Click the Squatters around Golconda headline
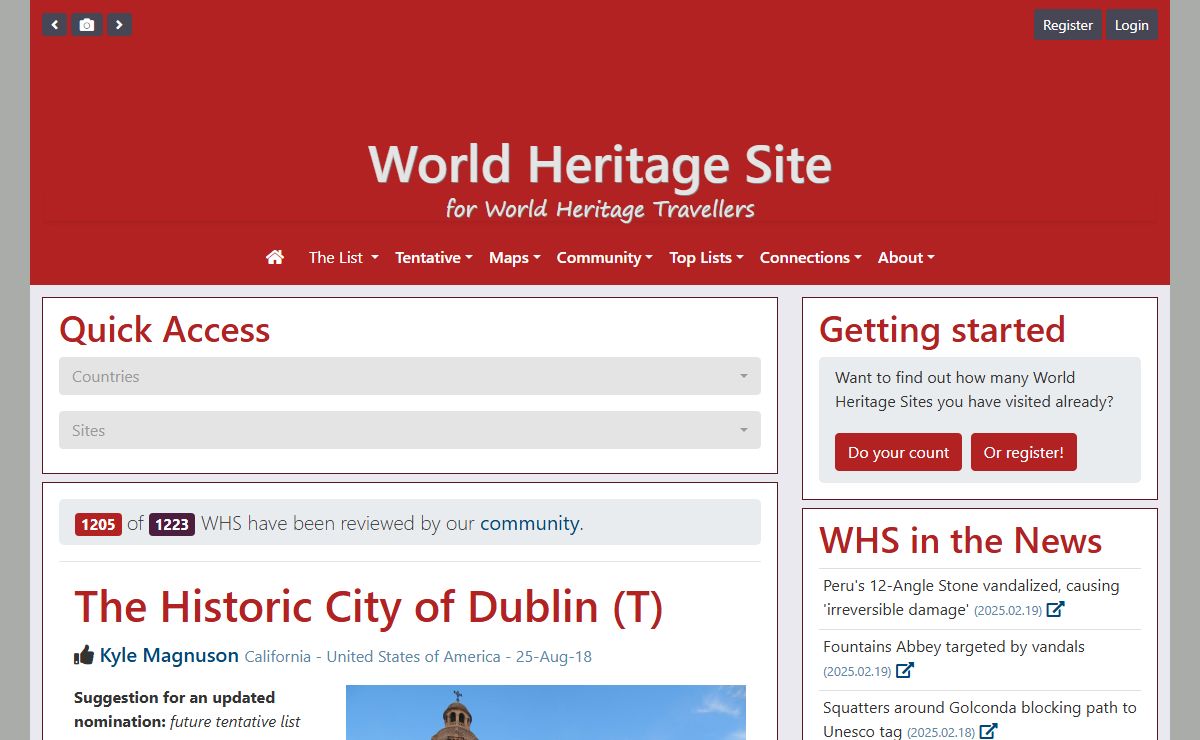 point(980,719)
